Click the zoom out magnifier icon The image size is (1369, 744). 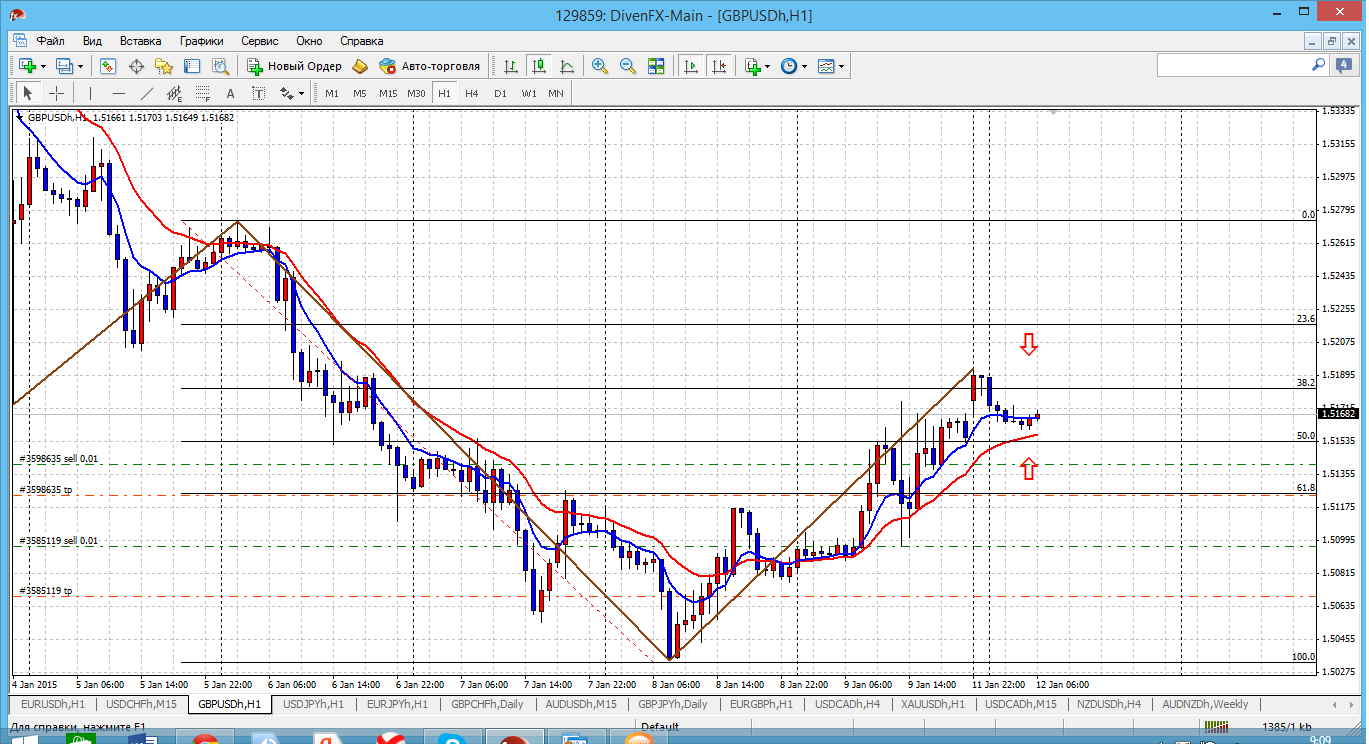click(x=628, y=66)
